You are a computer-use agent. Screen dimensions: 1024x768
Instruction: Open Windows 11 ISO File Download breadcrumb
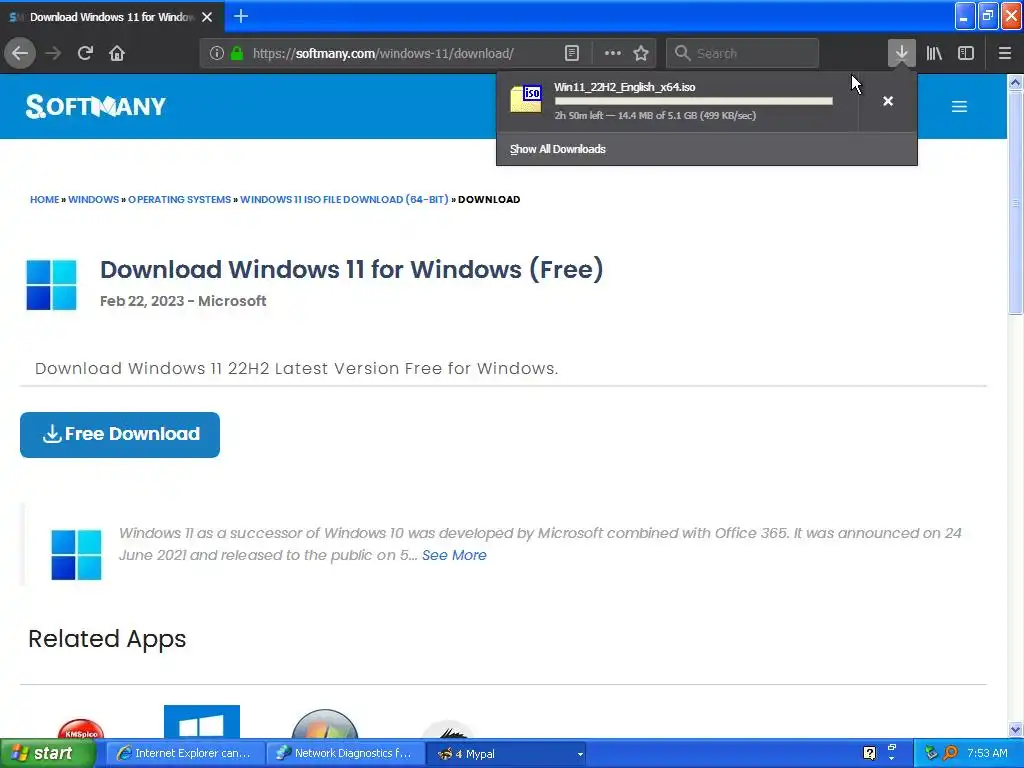tap(344, 199)
